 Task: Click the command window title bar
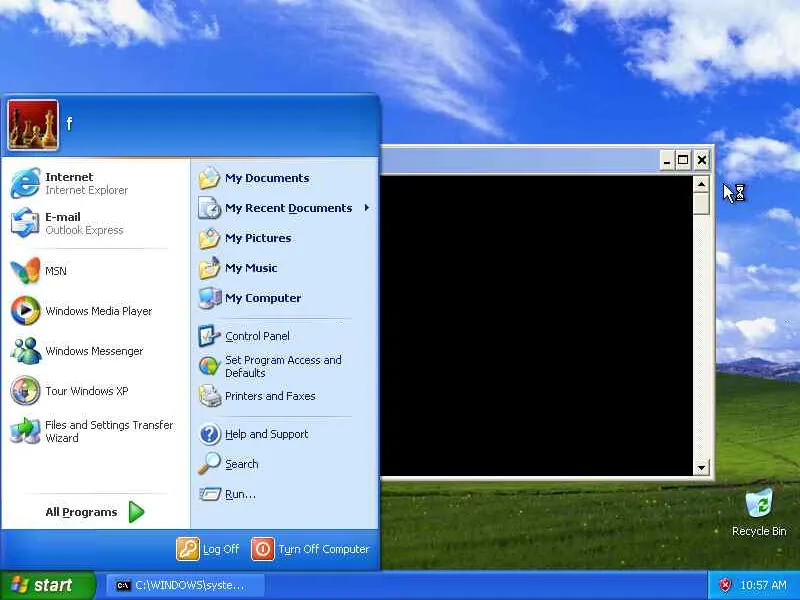pyautogui.click(x=519, y=160)
